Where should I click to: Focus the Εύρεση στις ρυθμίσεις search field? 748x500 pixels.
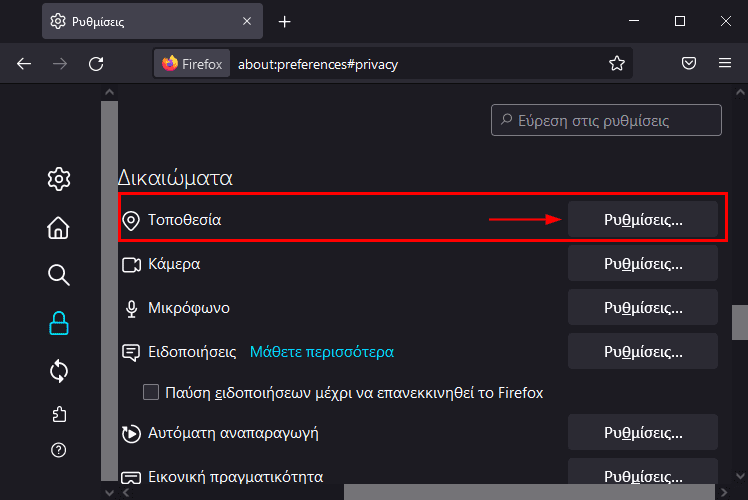[606, 120]
